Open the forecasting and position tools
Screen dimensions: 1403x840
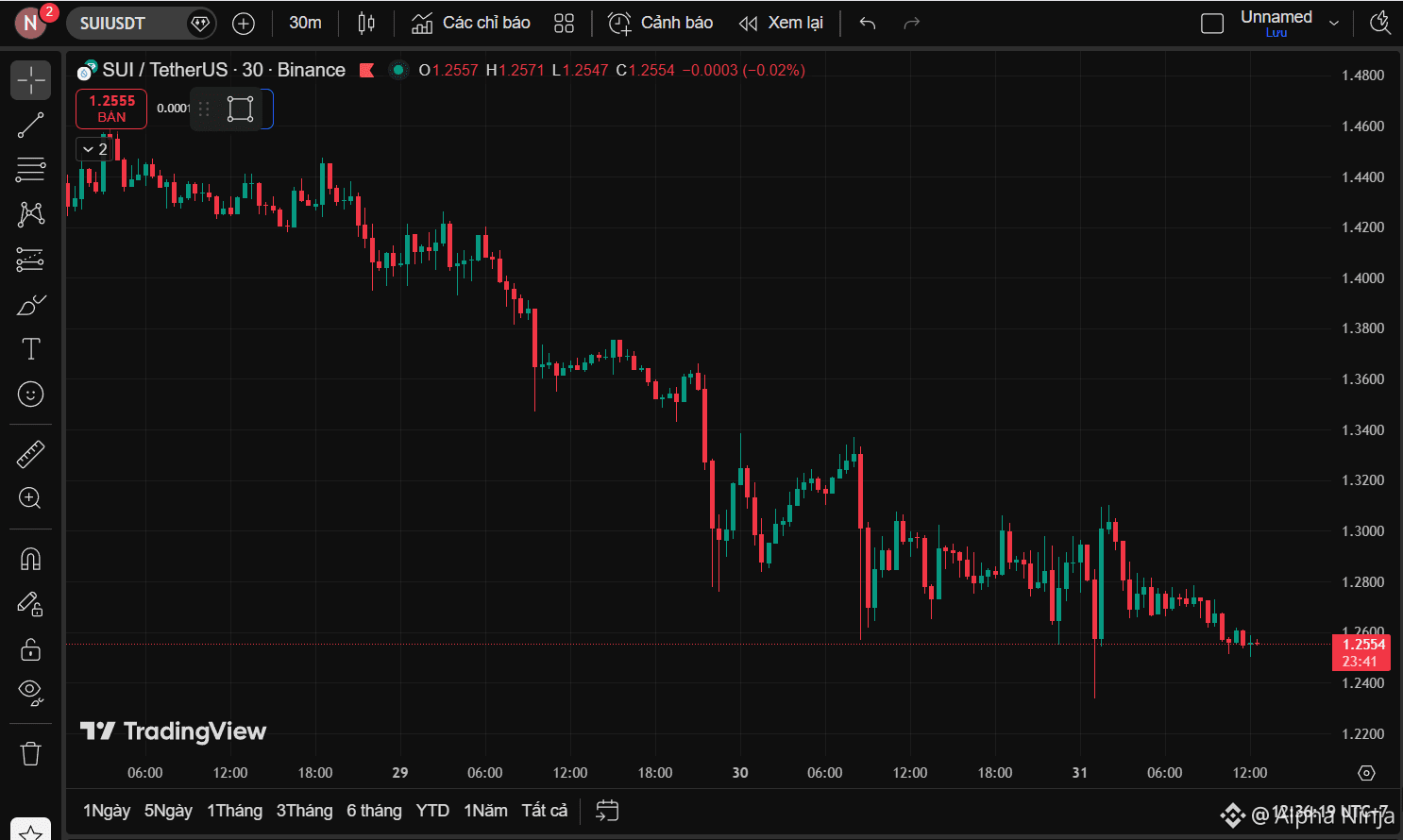point(30,260)
